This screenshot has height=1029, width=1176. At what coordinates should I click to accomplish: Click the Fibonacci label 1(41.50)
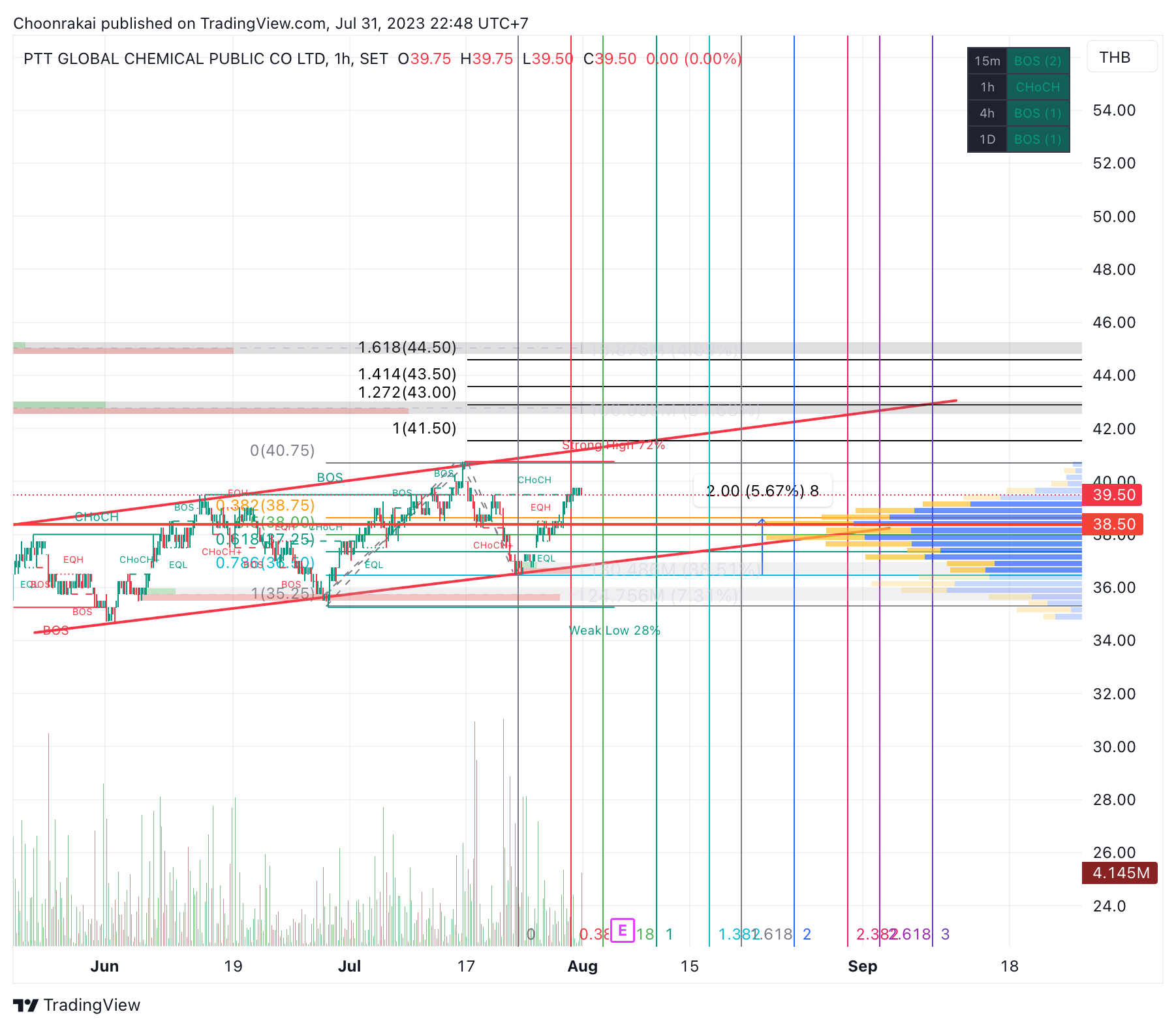(x=424, y=428)
